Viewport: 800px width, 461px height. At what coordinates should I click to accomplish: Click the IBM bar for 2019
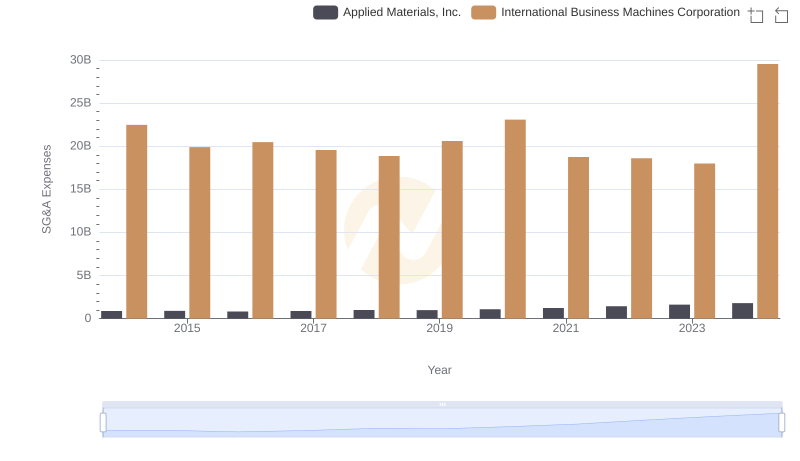452,230
